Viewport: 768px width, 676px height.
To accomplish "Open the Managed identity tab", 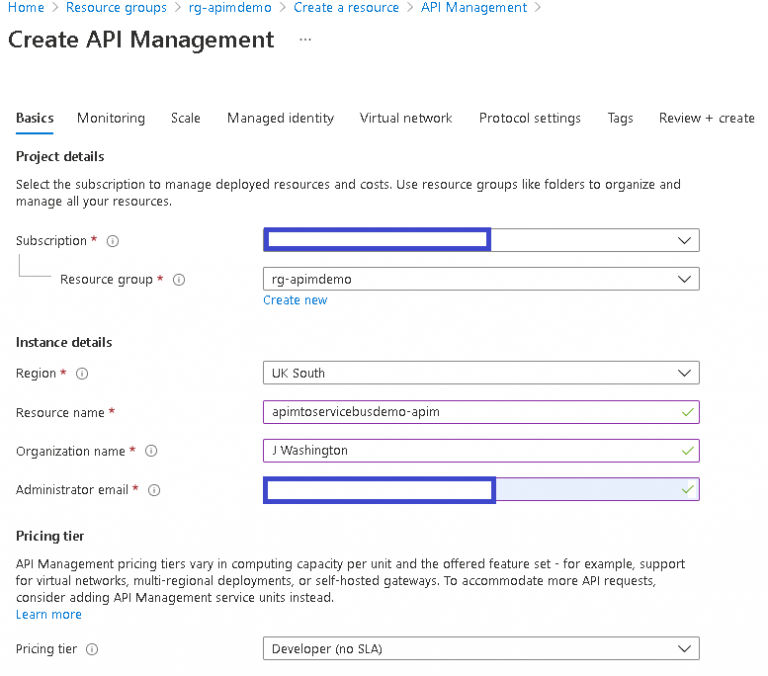I will coord(280,118).
